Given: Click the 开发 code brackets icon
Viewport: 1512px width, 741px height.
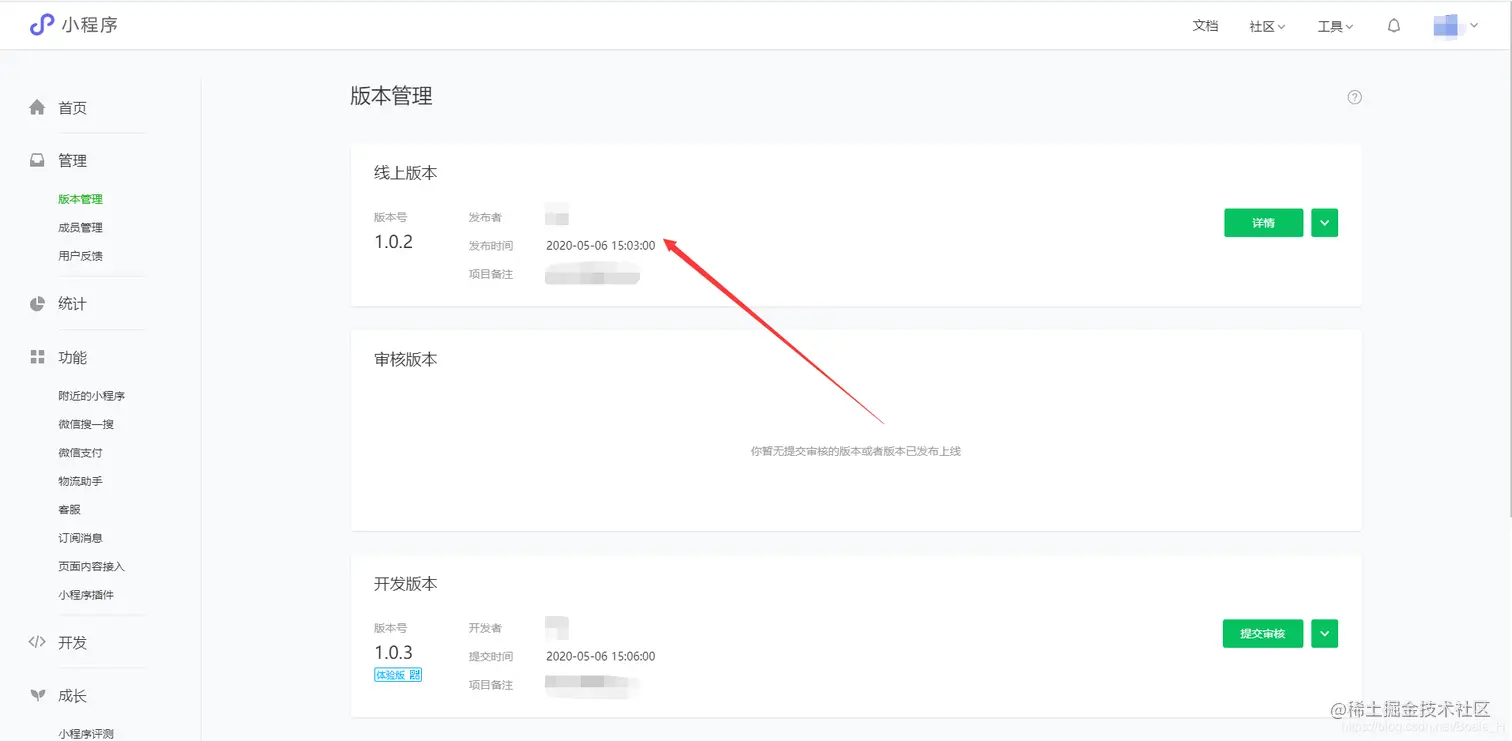Looking at the screenshot, I should (37, 642).
